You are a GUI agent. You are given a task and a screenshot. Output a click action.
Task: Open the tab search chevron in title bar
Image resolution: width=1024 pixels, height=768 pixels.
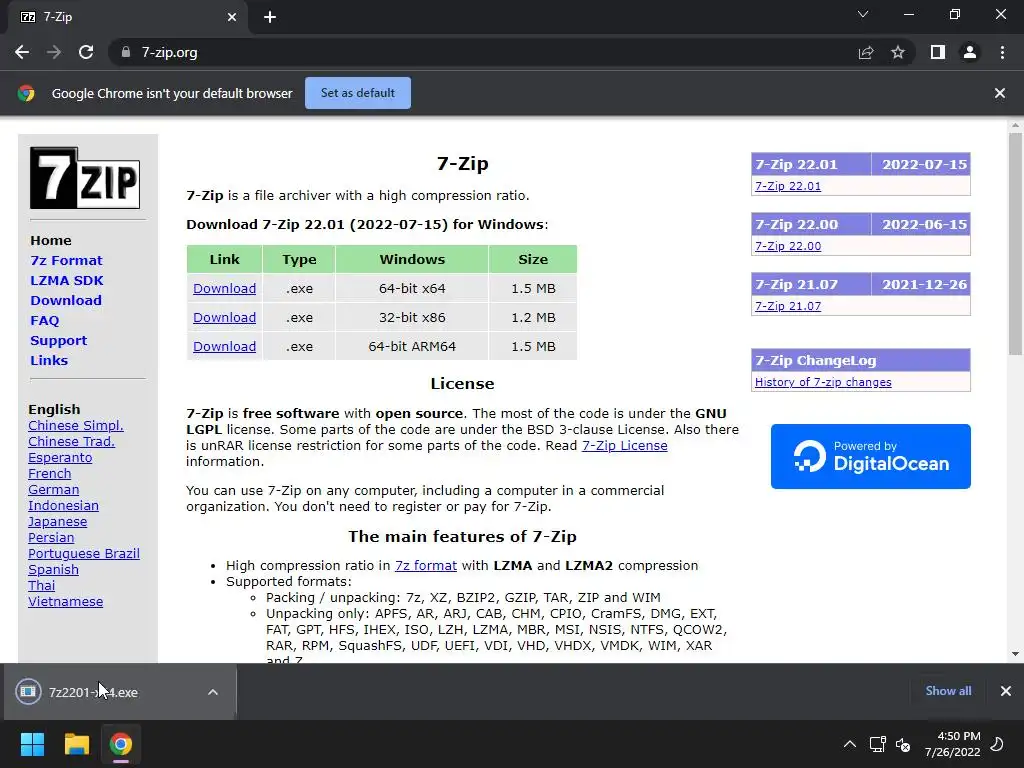[x=863, y=14]
